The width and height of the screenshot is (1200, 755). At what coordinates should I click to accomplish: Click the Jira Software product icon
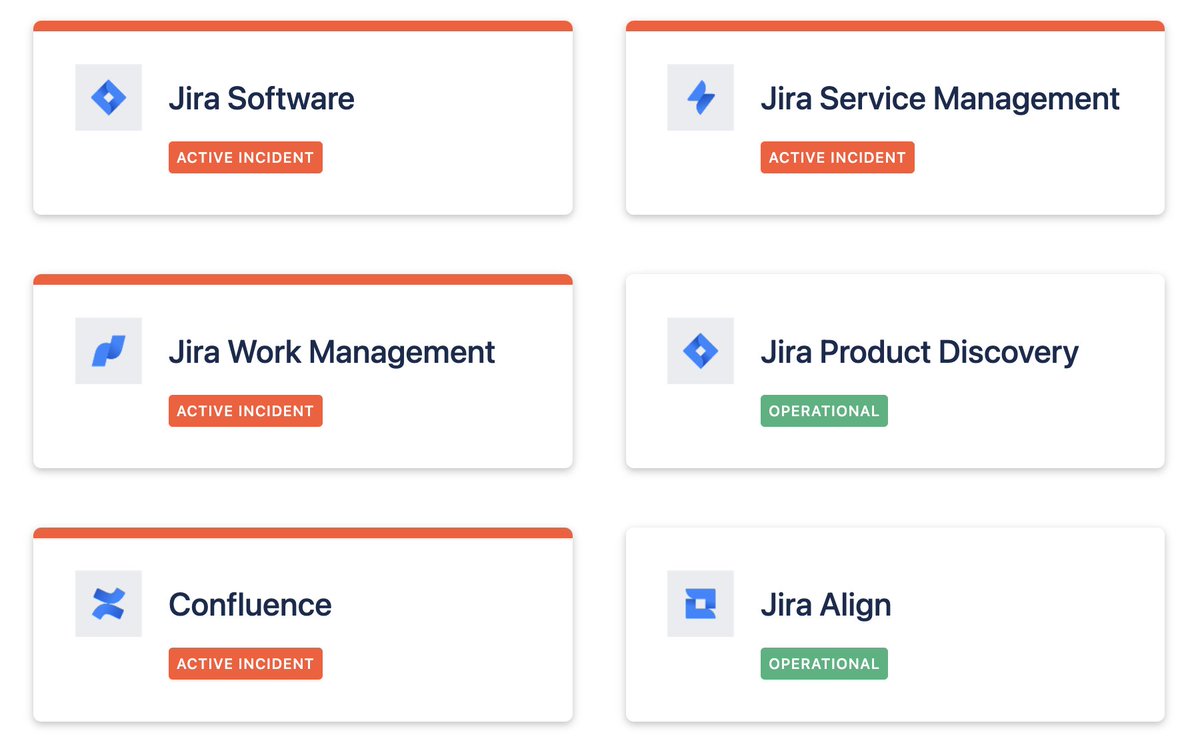click(108, 97)
